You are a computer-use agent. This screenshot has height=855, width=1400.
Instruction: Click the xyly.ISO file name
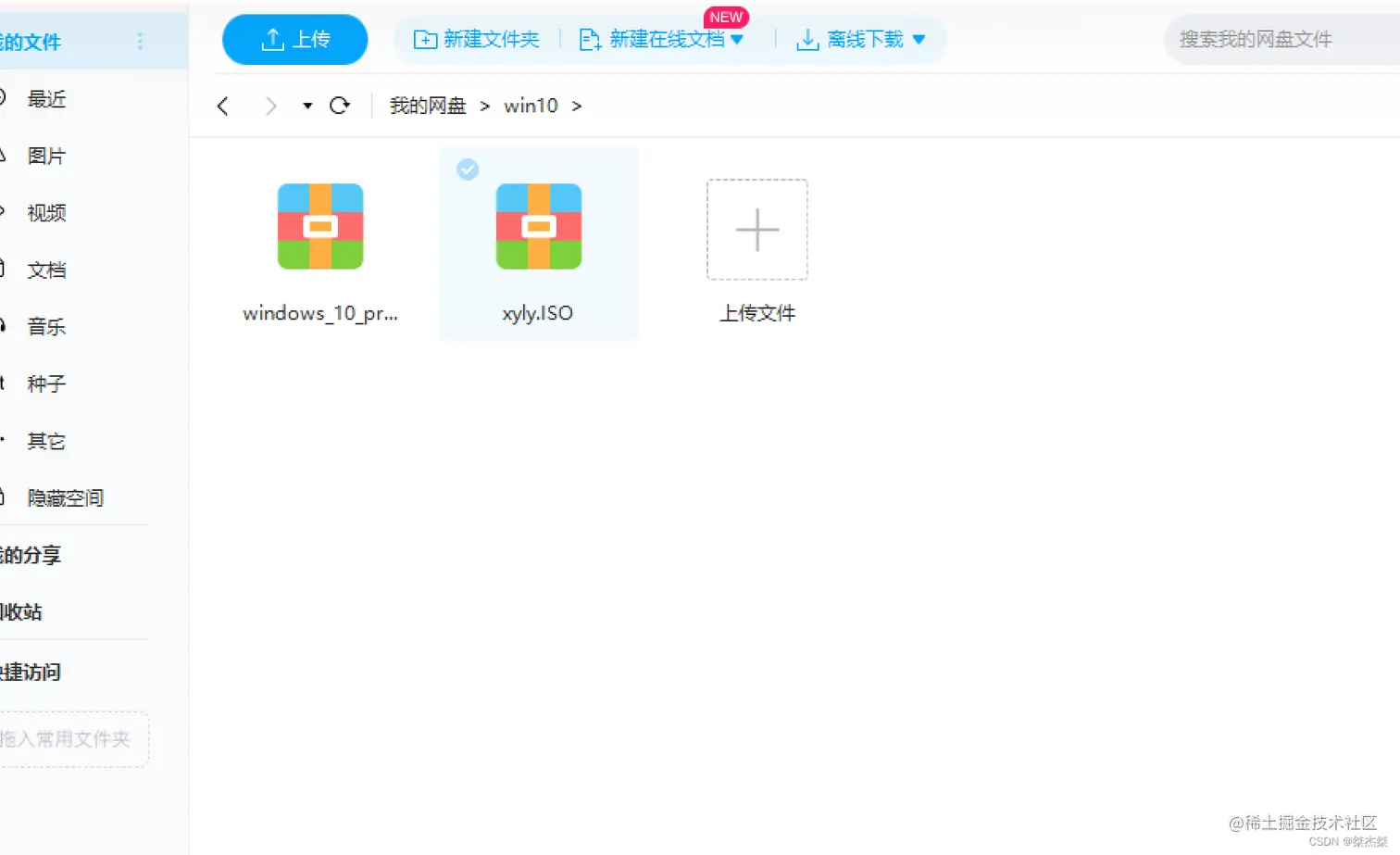538,313
